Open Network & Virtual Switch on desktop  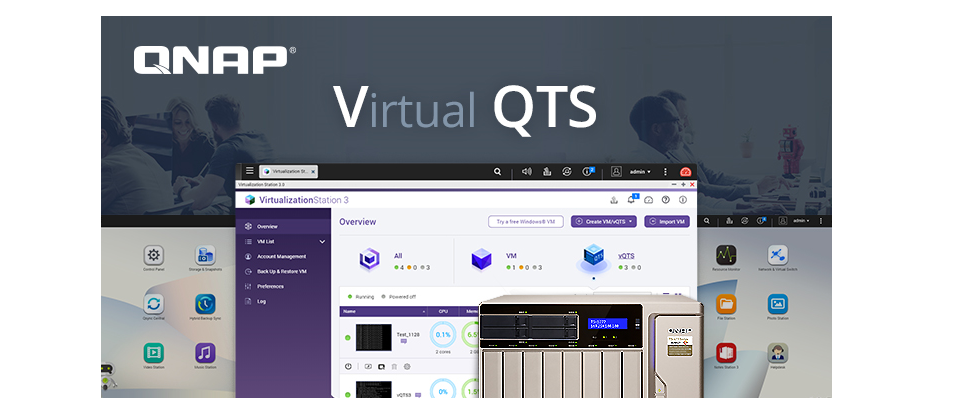(x=778, y=258)
